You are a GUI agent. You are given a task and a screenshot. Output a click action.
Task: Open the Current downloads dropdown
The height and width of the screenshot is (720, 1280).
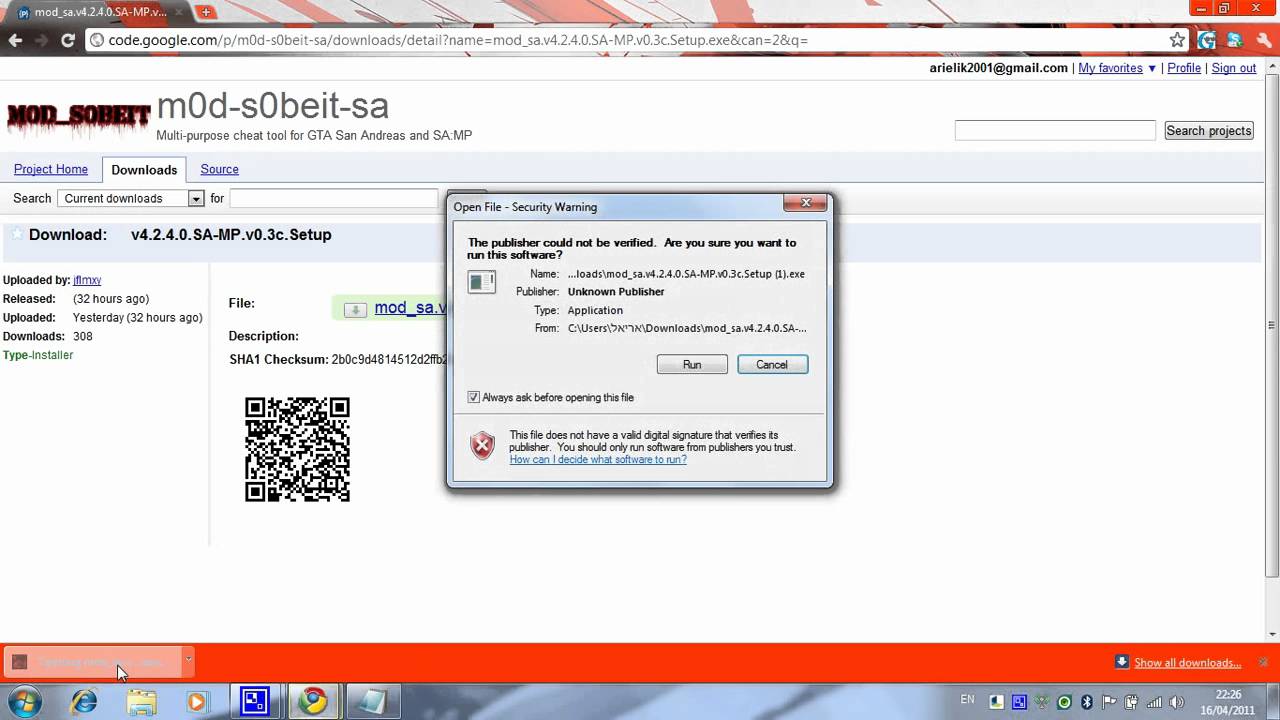point(131,198)
